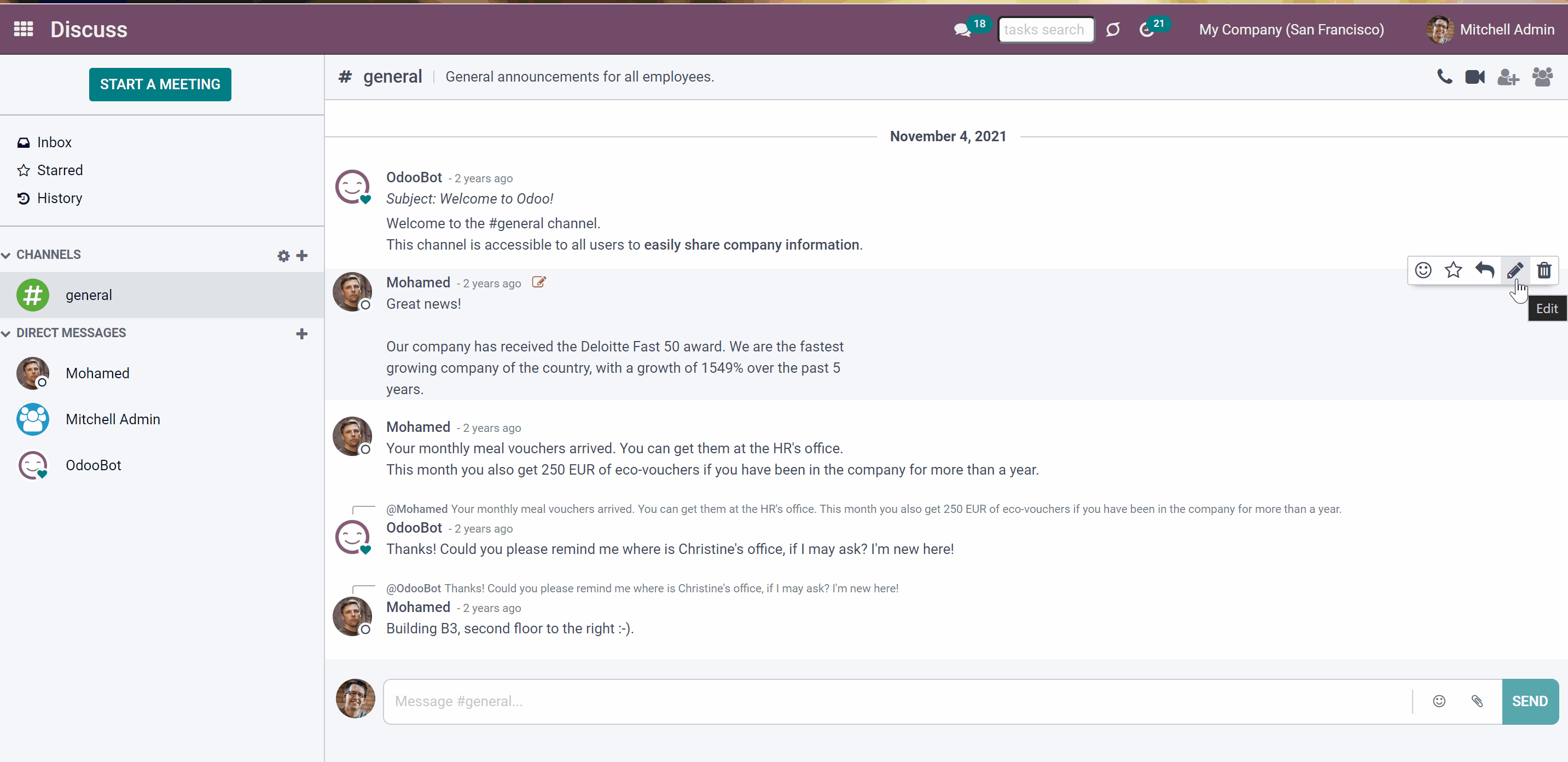1568x762 pixels.
Task: Start a voice call with phone icon
Action: coord(1444,77)
